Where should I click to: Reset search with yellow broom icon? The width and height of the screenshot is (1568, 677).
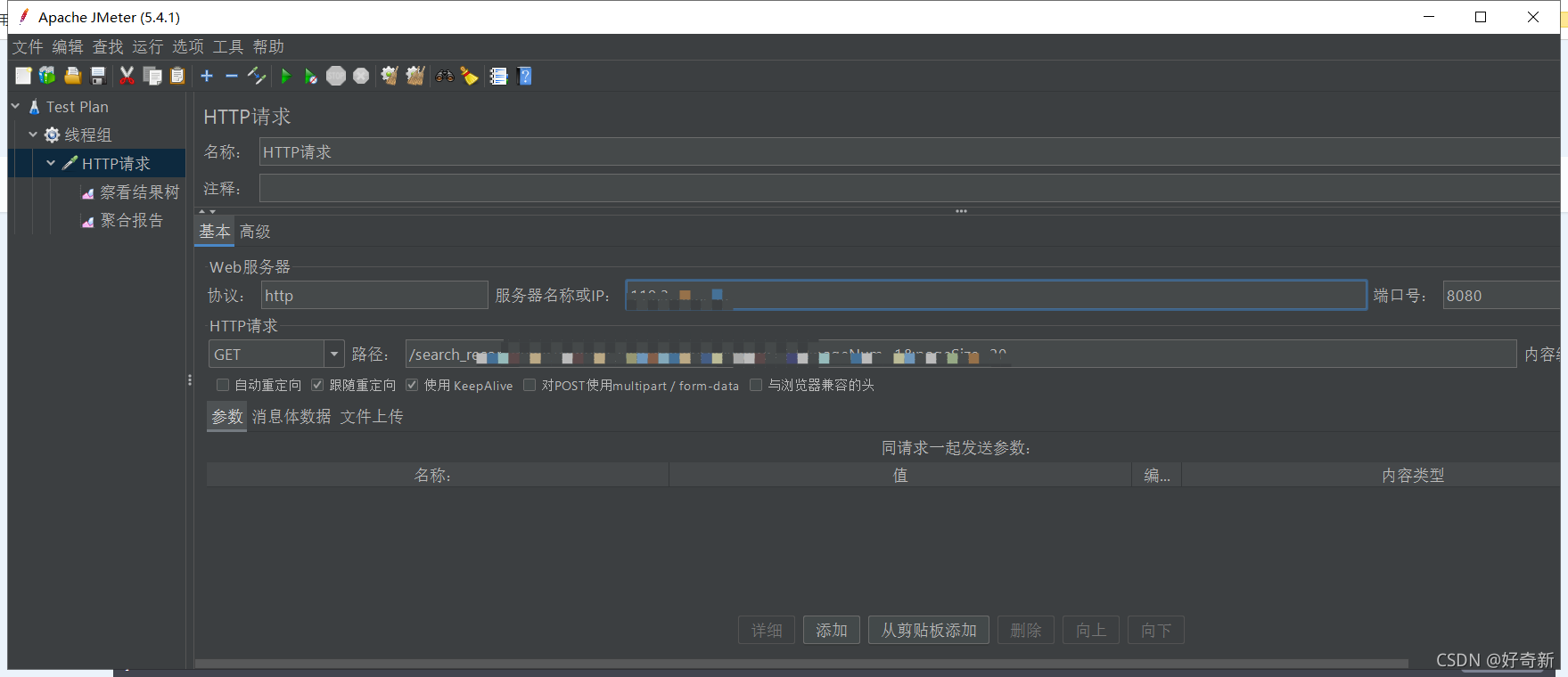[470, 76]
